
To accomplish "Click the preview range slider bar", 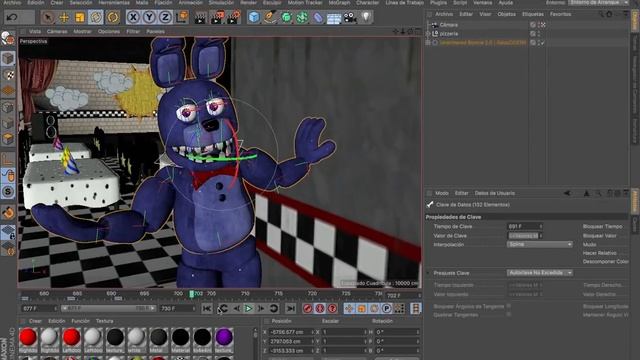I will point(108,309).
